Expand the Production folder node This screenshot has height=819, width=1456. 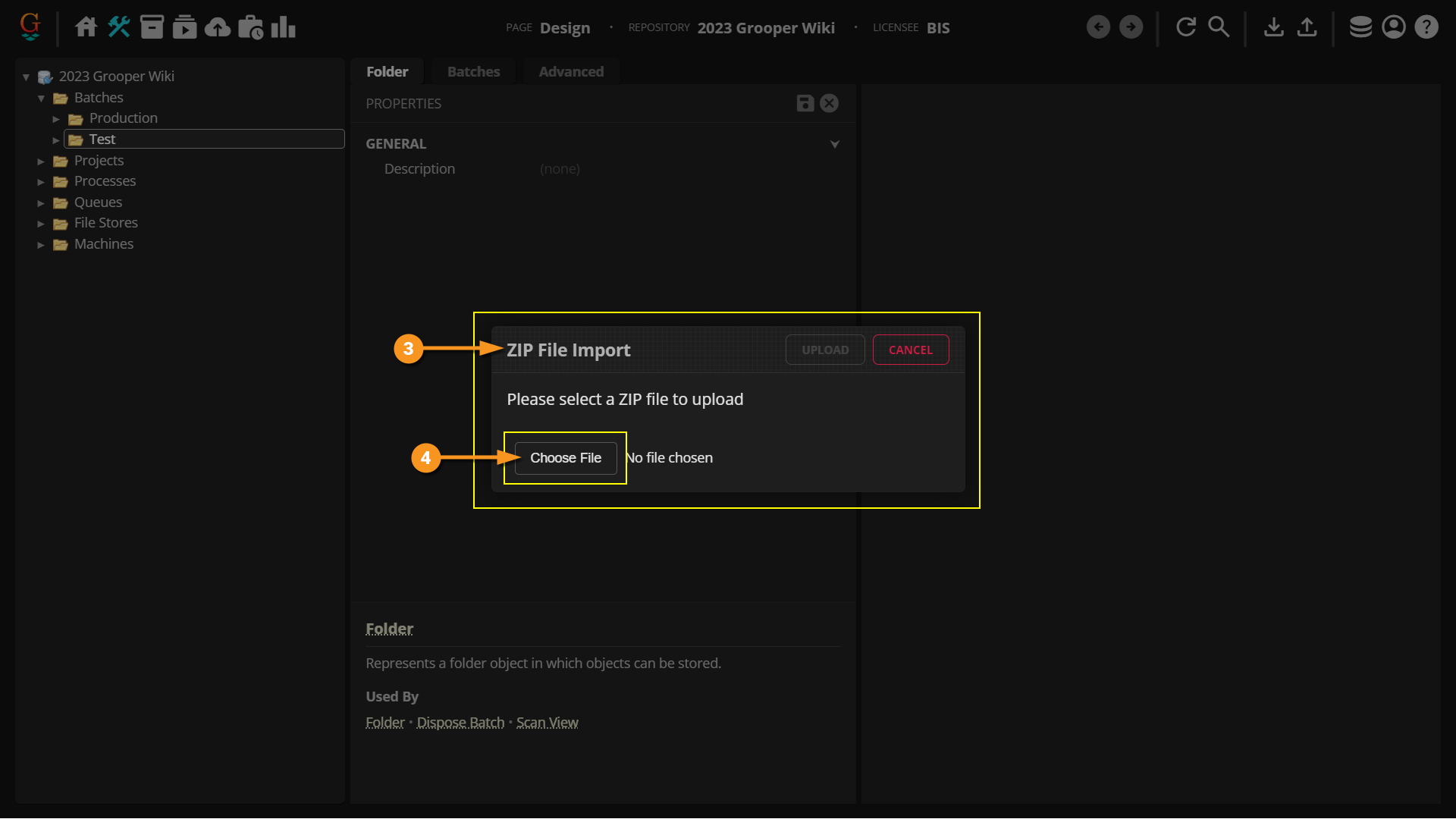tap(56, 119)
